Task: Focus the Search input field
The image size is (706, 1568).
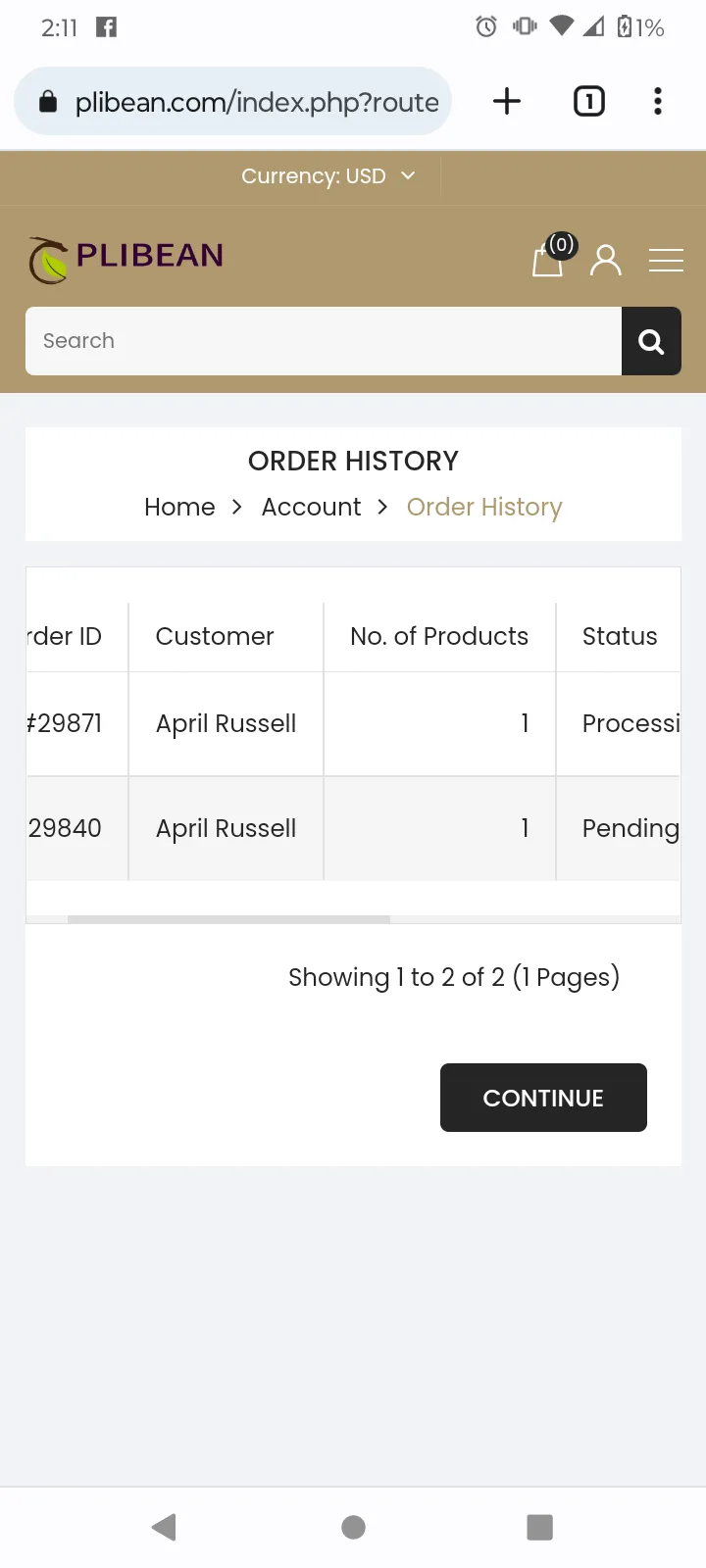Action: point(324,341)
